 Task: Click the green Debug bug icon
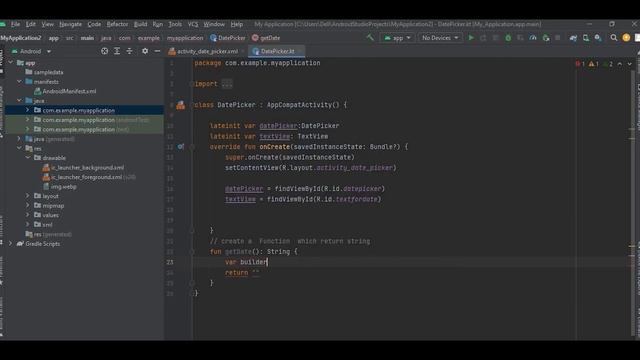(508, 38)
